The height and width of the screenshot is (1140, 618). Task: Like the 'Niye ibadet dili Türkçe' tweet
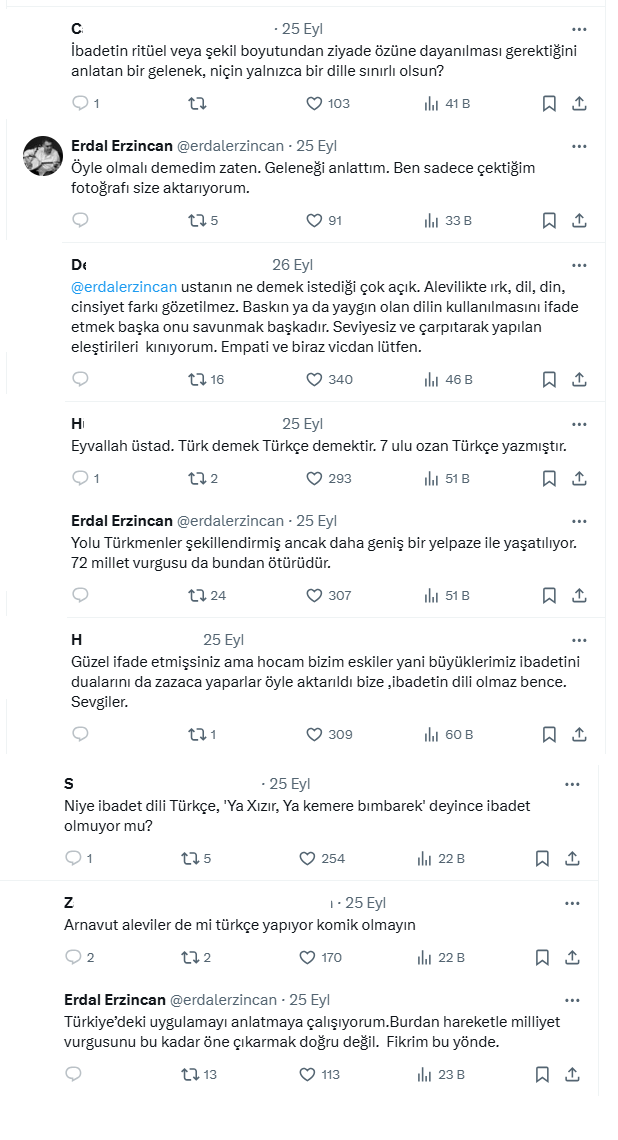[309, 858]
